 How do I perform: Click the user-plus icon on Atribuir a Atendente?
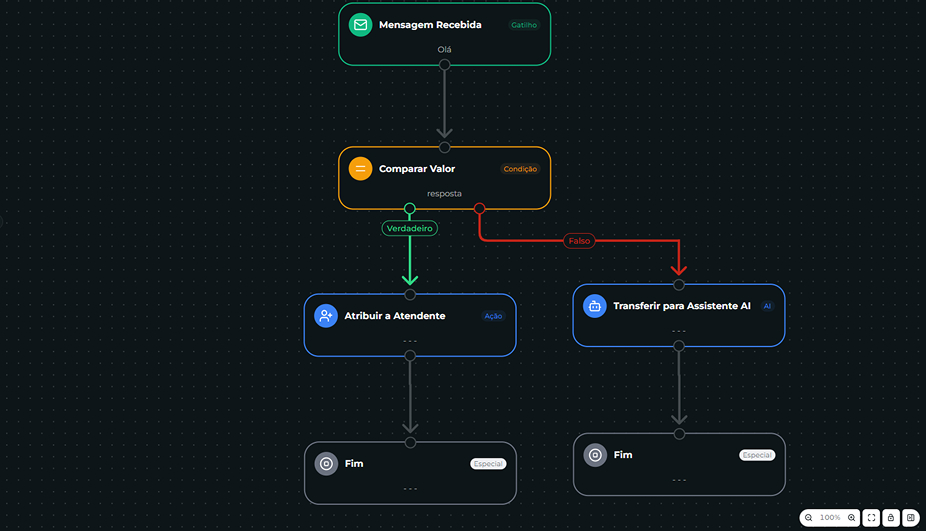(326, 316)
